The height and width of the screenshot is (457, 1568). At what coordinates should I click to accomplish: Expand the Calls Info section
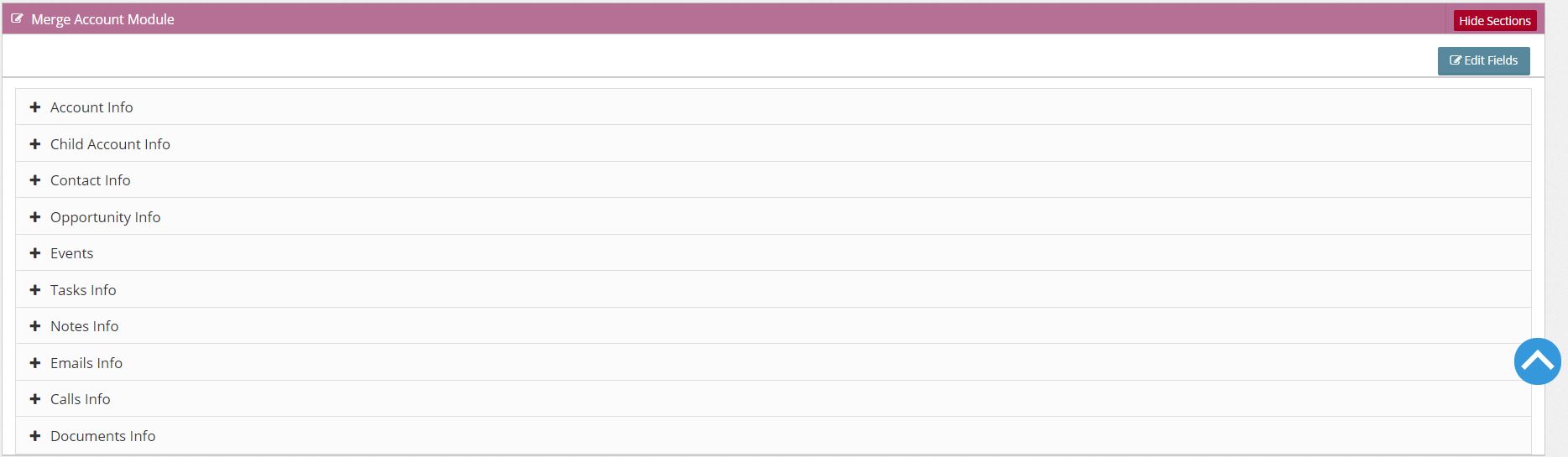point(773,399)
